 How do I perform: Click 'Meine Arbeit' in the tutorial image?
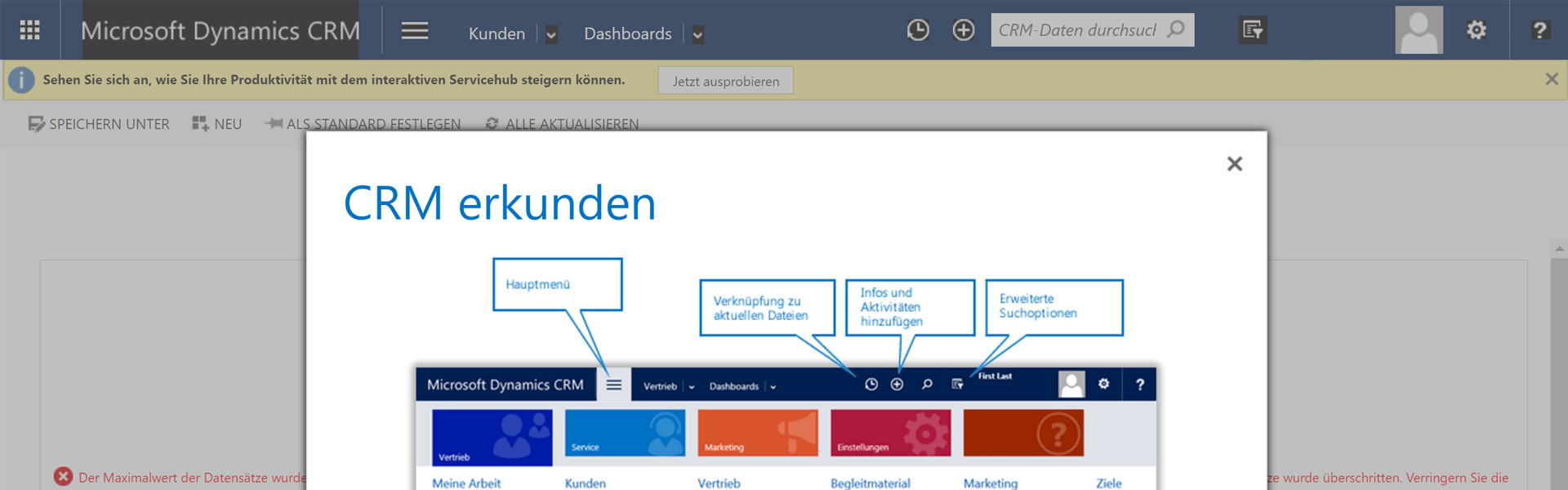tap(466, 483)
